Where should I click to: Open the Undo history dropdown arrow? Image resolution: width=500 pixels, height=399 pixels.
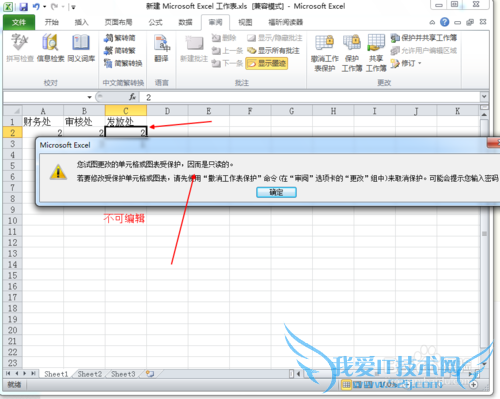pos(44,6)
